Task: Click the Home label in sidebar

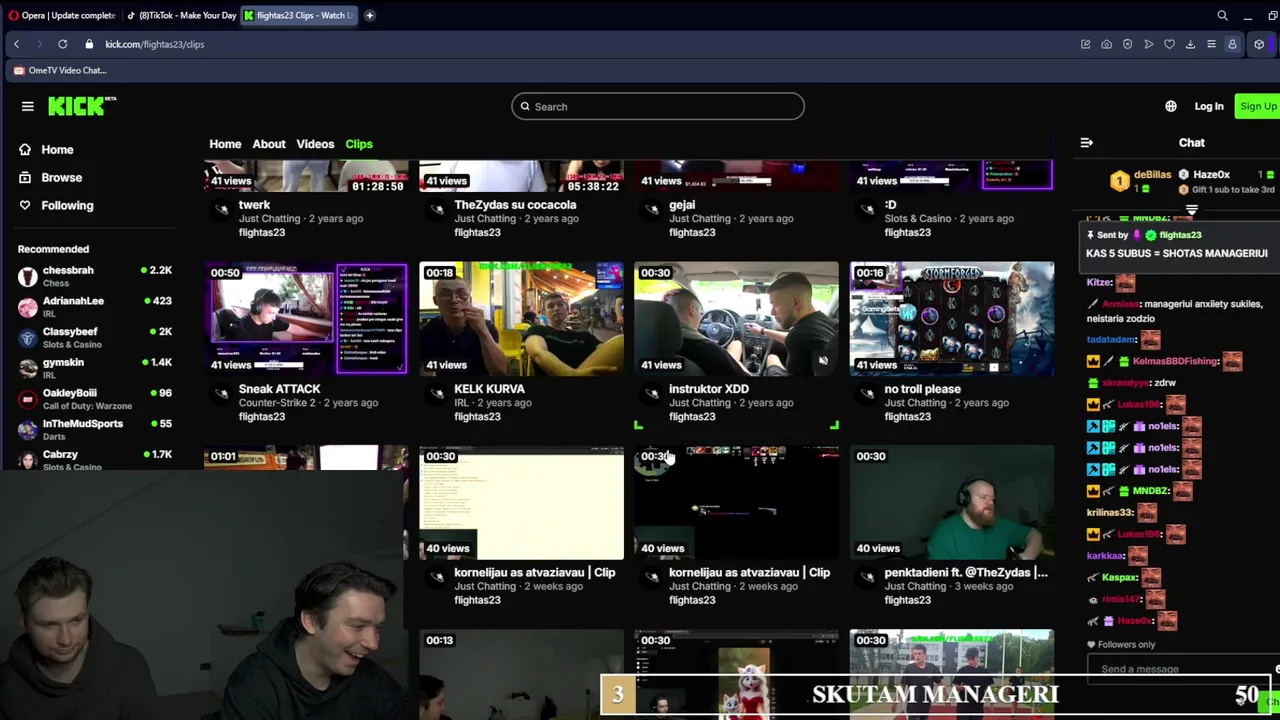Action: click(x=57, y=149)
